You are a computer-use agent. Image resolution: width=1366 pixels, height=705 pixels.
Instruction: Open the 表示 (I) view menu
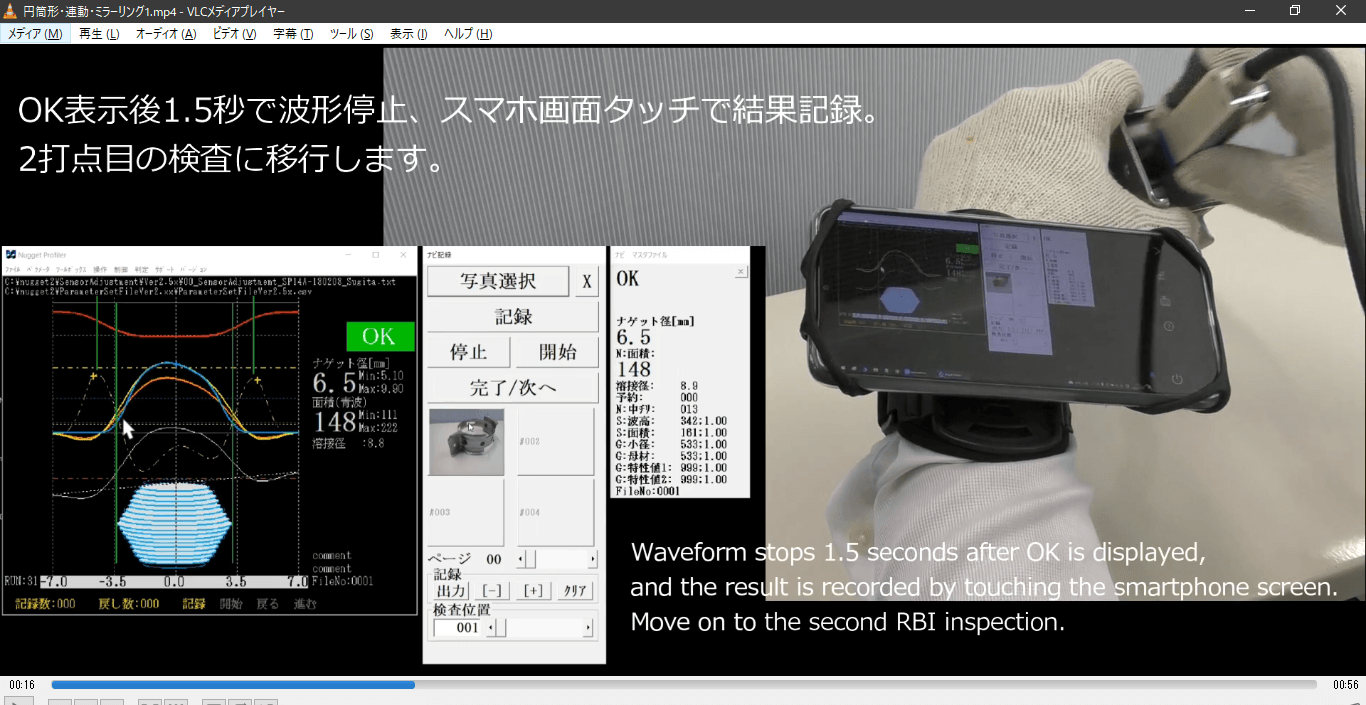click(x=408, y=34)
